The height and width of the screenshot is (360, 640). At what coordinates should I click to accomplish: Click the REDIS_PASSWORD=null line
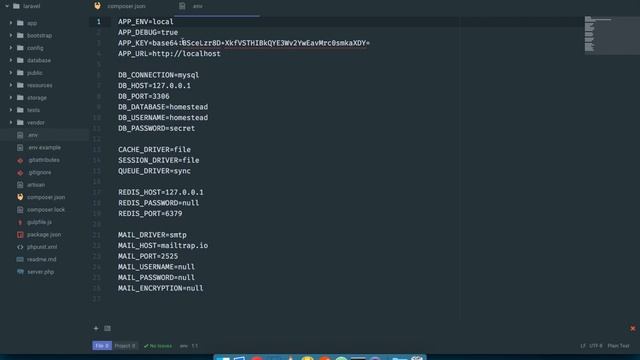coord(158,203)
